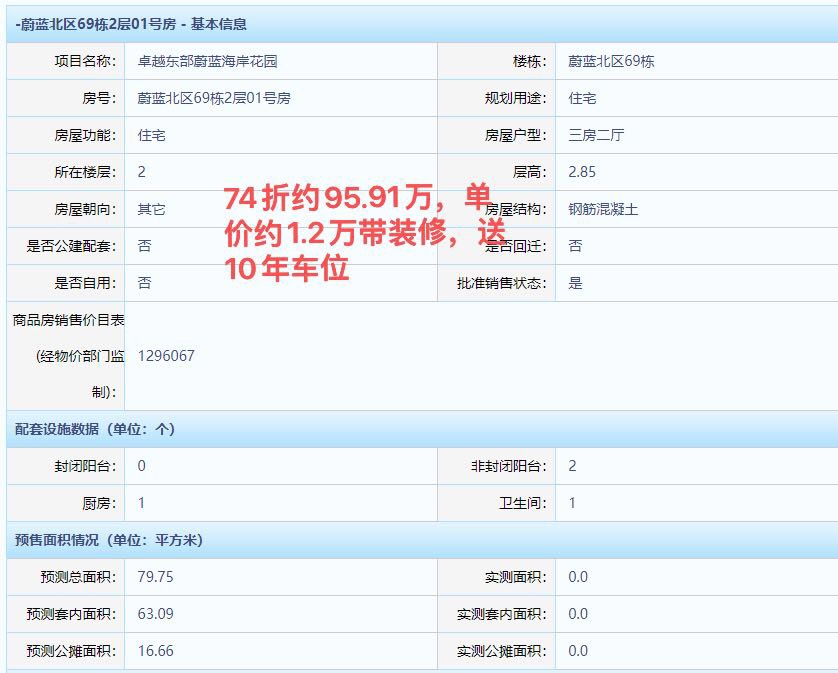The height and width of the screenshot is (673, 838).
Task: Select the 预测套内面积 value 63.09
Action: click(x=156, y=614)
